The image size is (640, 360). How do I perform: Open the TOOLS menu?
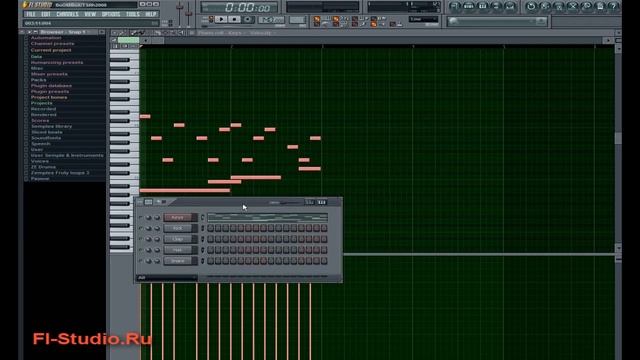pyautogui.click(x=133, y=14)
